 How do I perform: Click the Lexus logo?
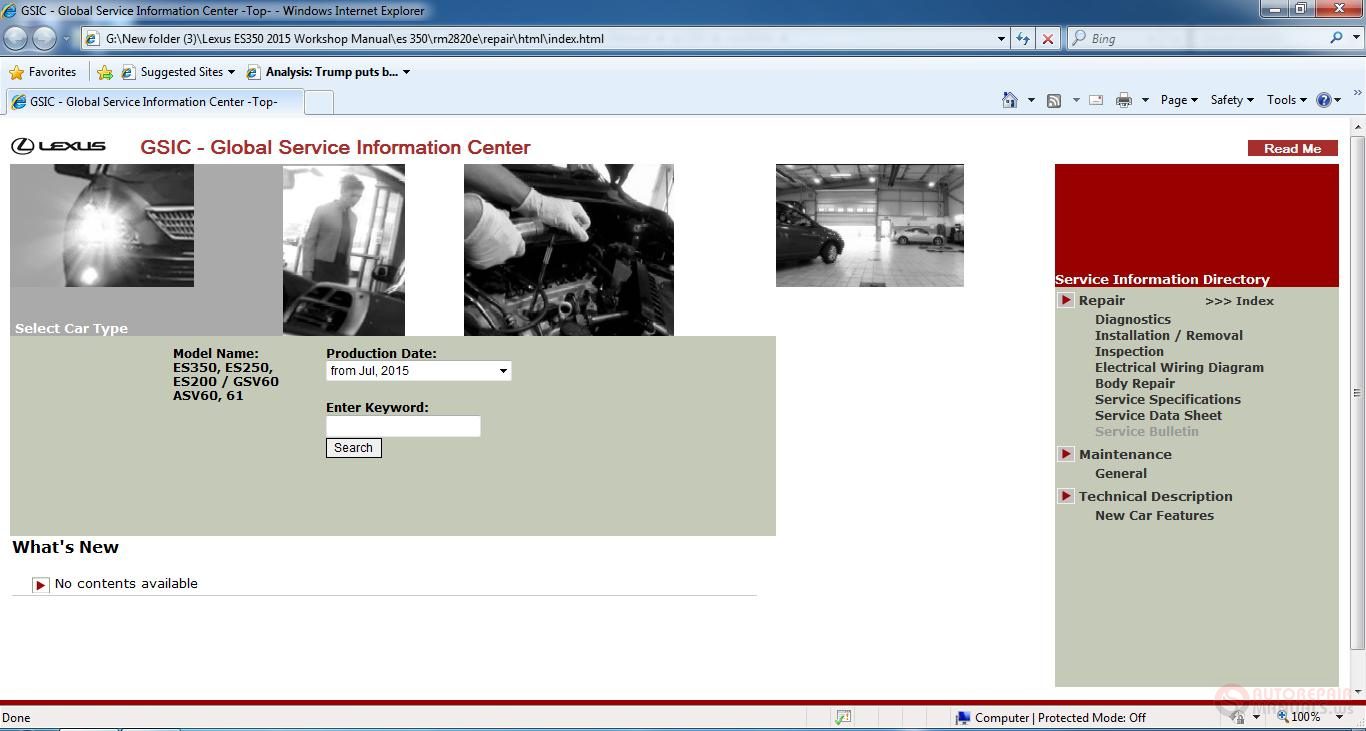(58, 146)
